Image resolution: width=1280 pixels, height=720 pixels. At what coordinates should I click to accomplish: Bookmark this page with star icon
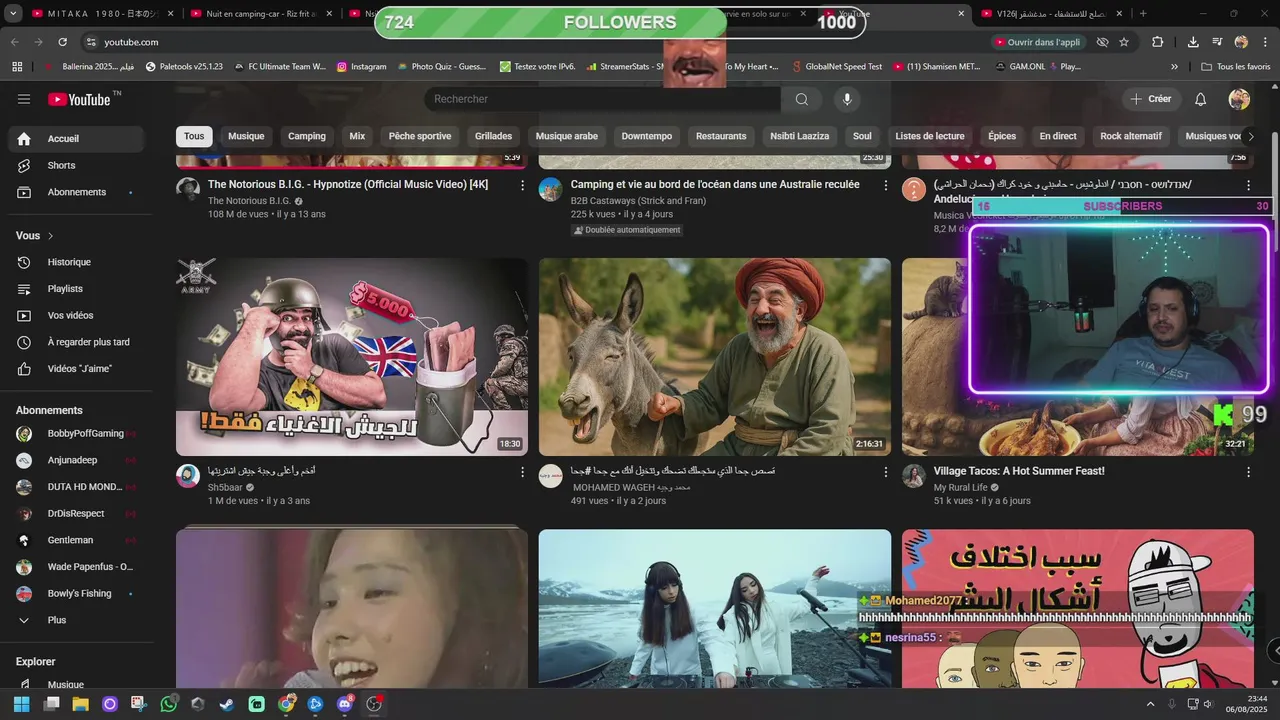tap(1124, 42)
